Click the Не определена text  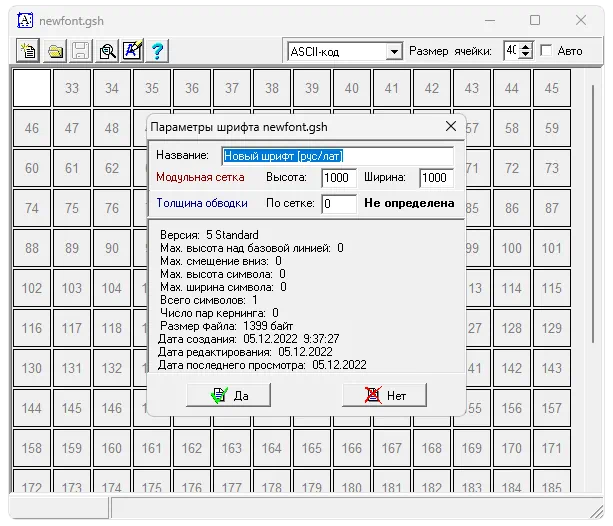(409, 203)
